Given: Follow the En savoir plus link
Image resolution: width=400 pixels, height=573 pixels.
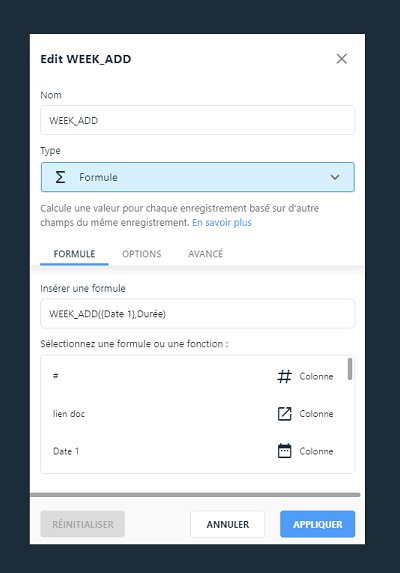Looking at the screenshot, I should pos(222,223).
